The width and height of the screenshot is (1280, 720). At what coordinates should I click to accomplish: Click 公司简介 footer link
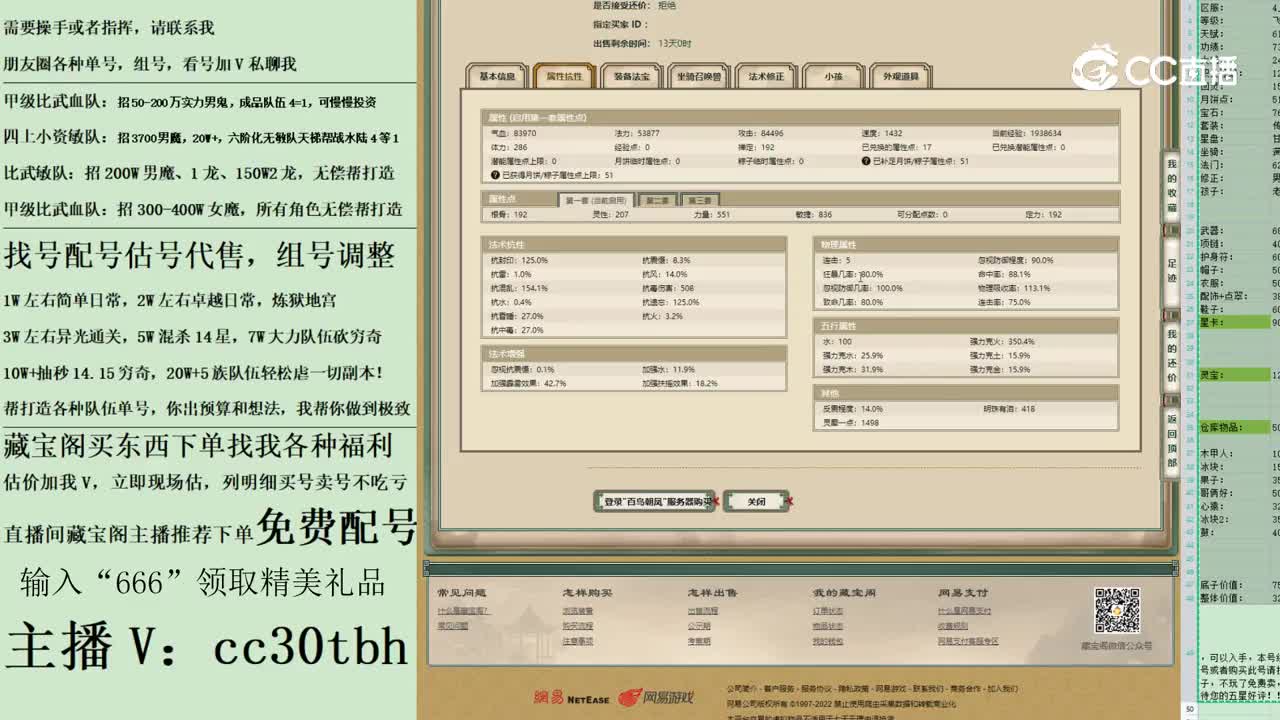pyautogui.click(x=741, y=689)
